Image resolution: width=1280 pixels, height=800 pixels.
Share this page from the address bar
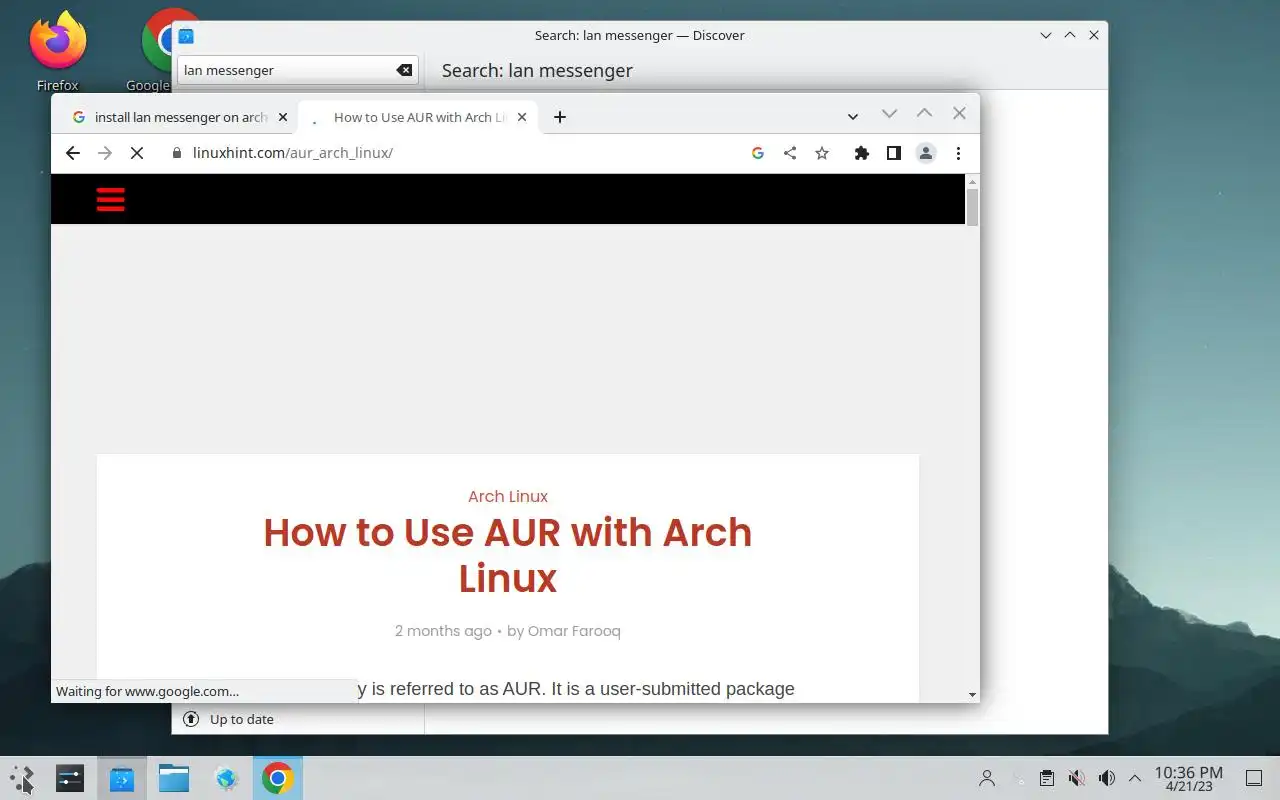pyautogui.click(x=790, y=153)
